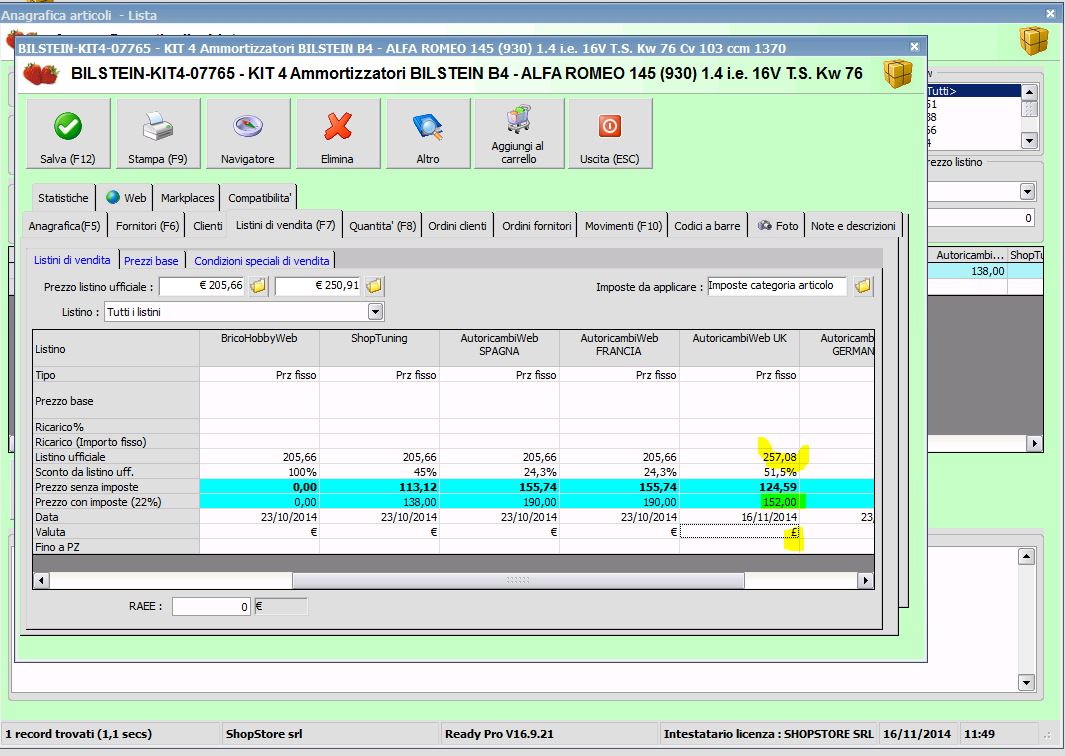Open the Altro magnifier icon

[x=428, y=126]
